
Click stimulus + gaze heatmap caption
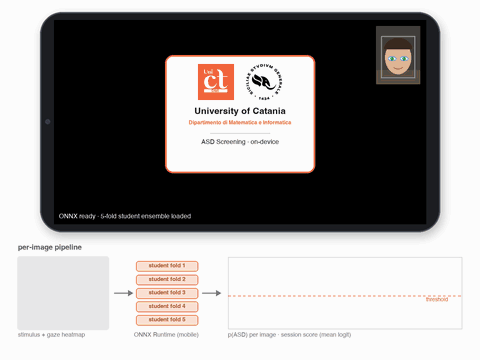pos(51,334)
